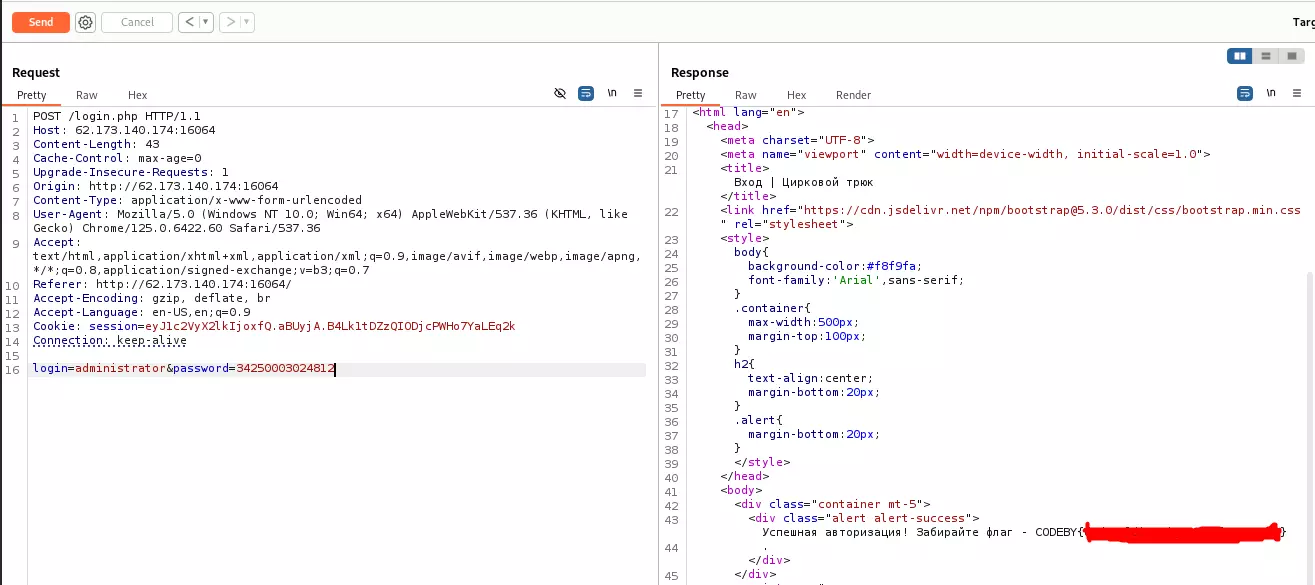Viewport: 1315px width, 585px height.
Task: Click the meta charset="UTF-8" line
Action: [797, 141]
